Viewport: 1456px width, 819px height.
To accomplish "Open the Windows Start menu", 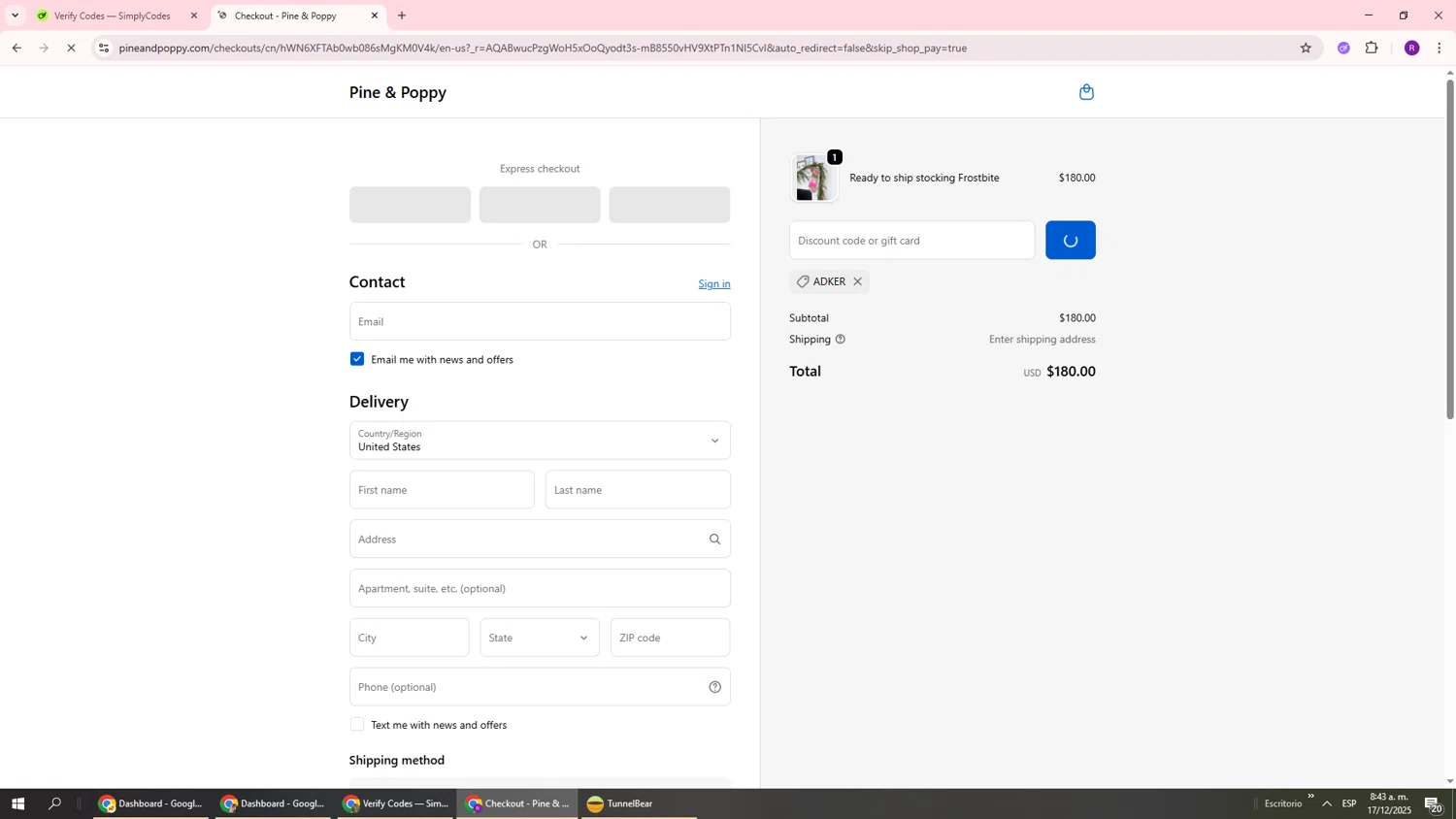I will (x=17, y=803).
